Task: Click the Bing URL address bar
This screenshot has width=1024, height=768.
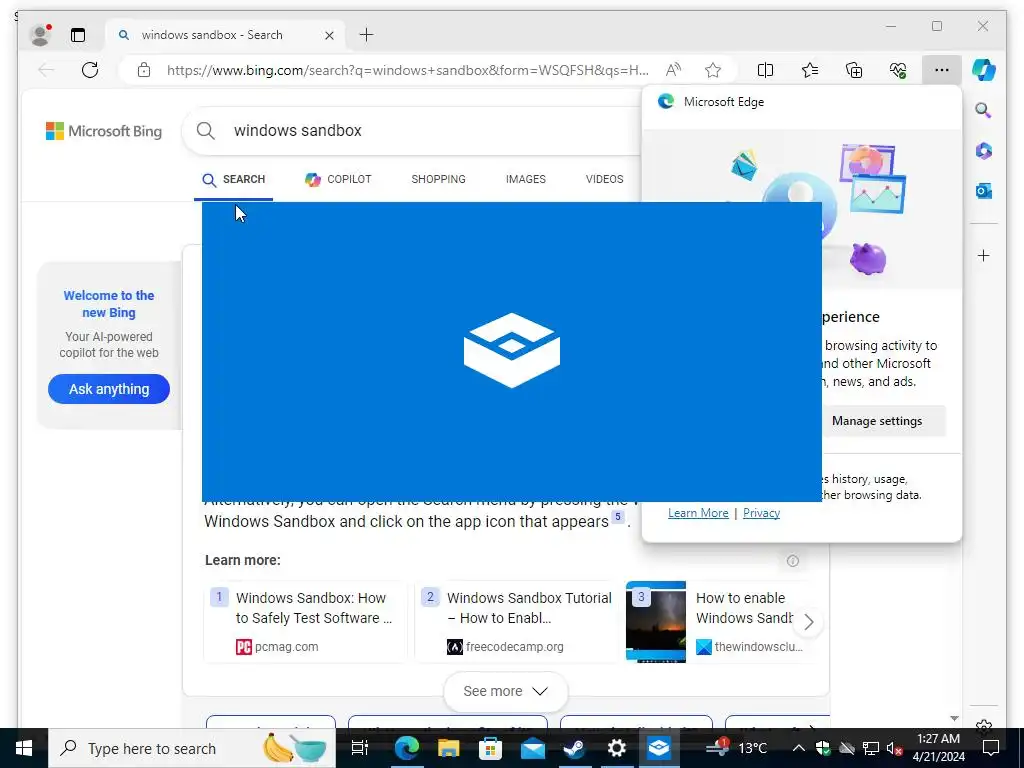Action: point(407,70)
